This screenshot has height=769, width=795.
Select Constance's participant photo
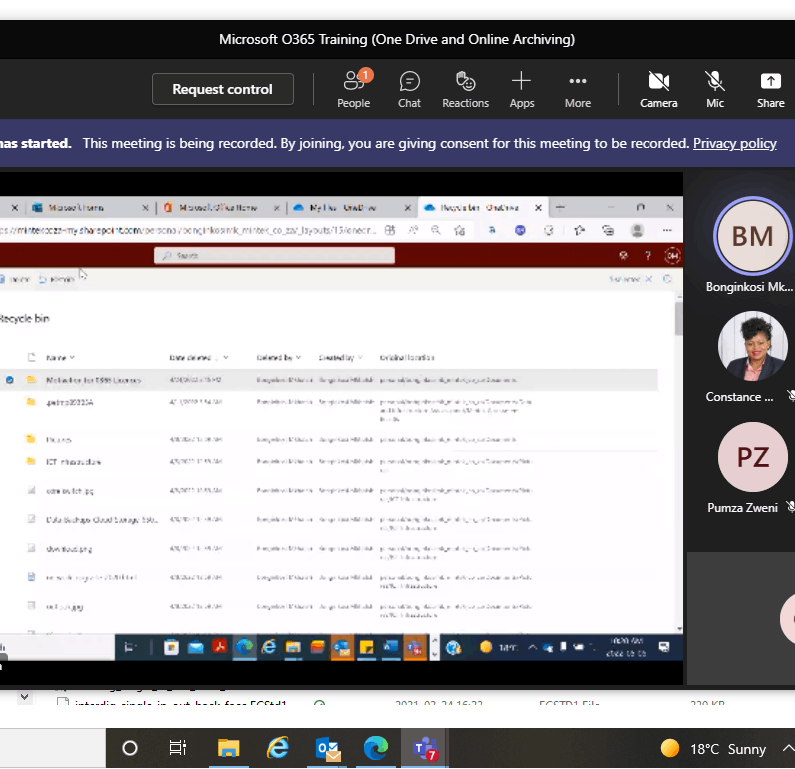tap(752, 346)
